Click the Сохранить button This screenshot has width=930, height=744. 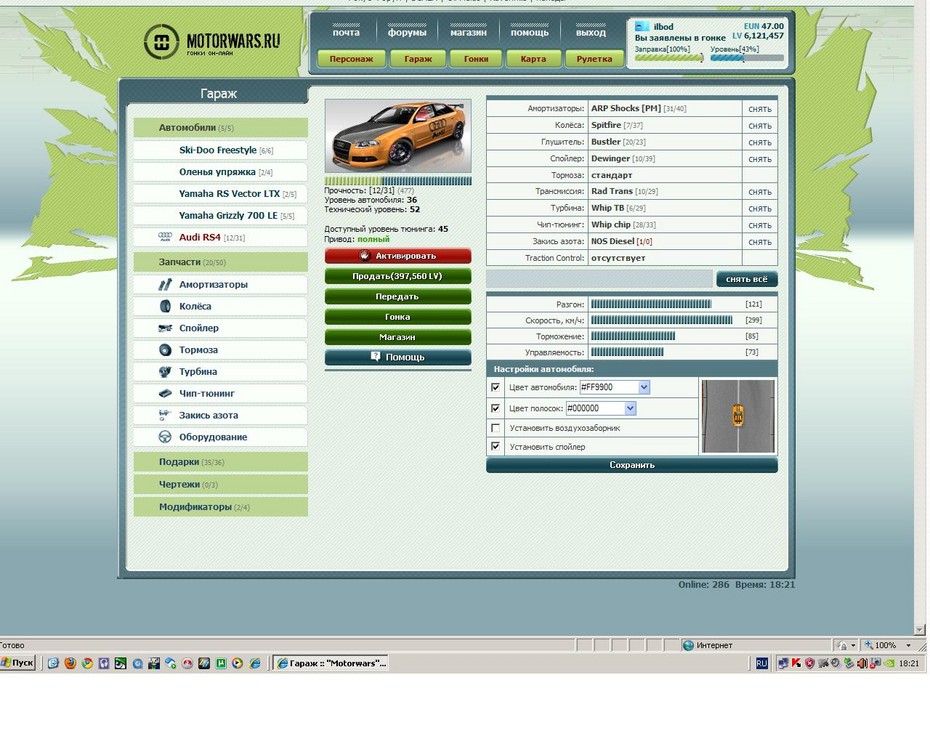(632, 465)
